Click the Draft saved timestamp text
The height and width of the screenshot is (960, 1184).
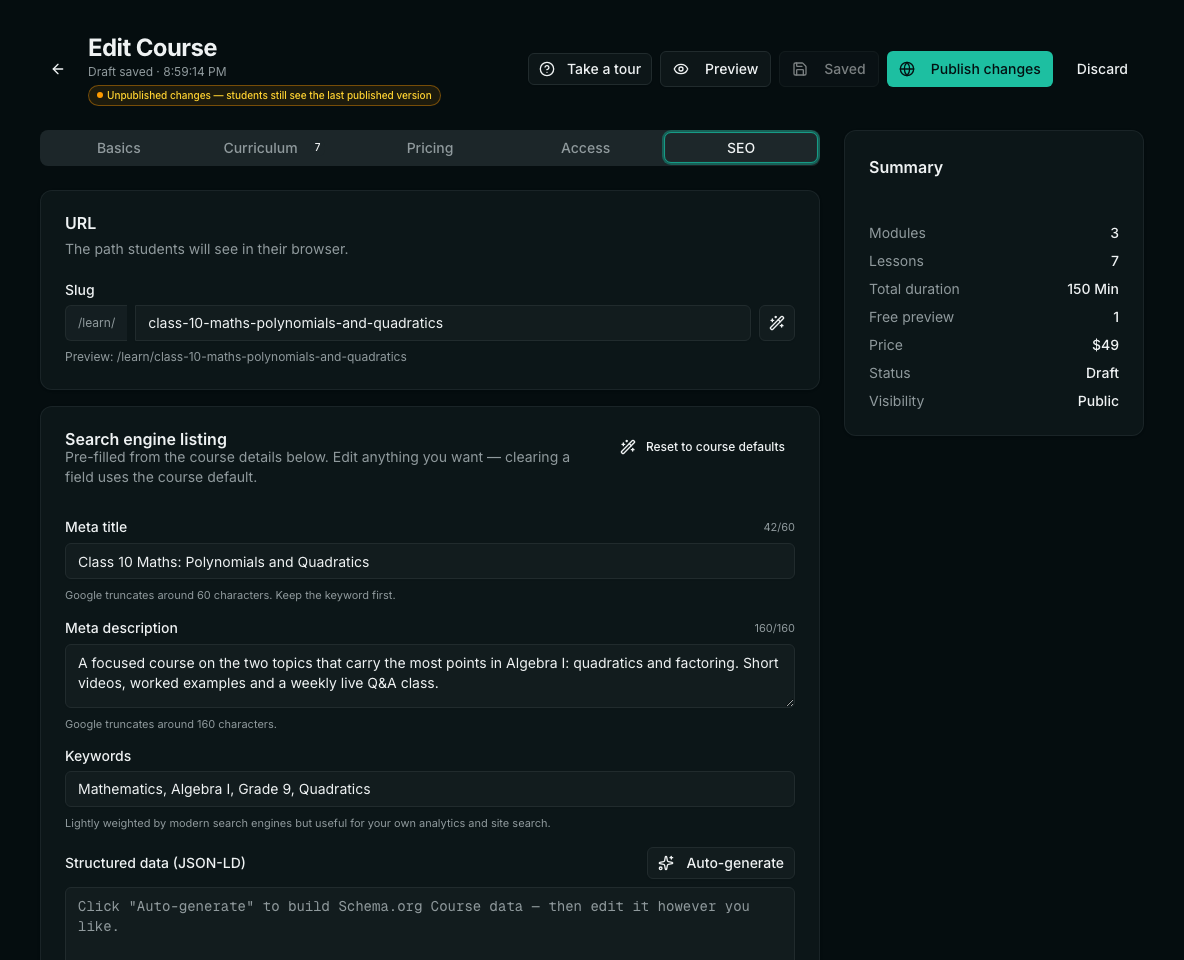(157, 72)
